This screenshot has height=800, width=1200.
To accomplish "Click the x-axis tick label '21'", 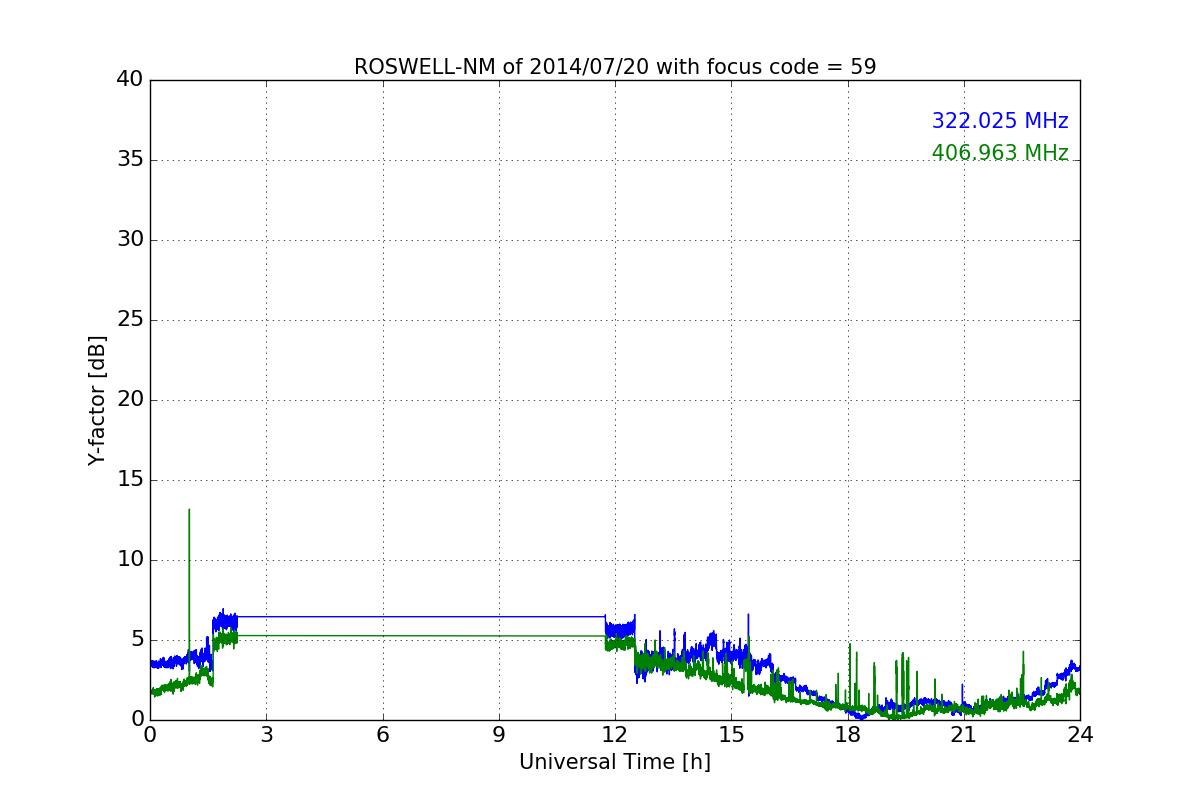I will coord(964,735).
